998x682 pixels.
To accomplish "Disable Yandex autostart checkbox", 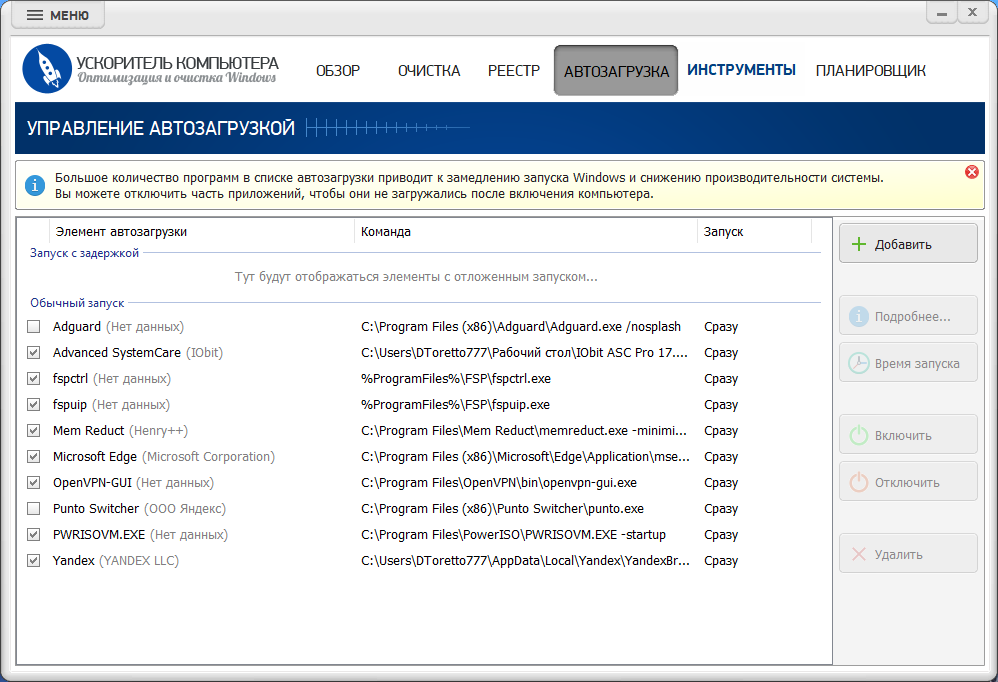I will click(34, 560).
